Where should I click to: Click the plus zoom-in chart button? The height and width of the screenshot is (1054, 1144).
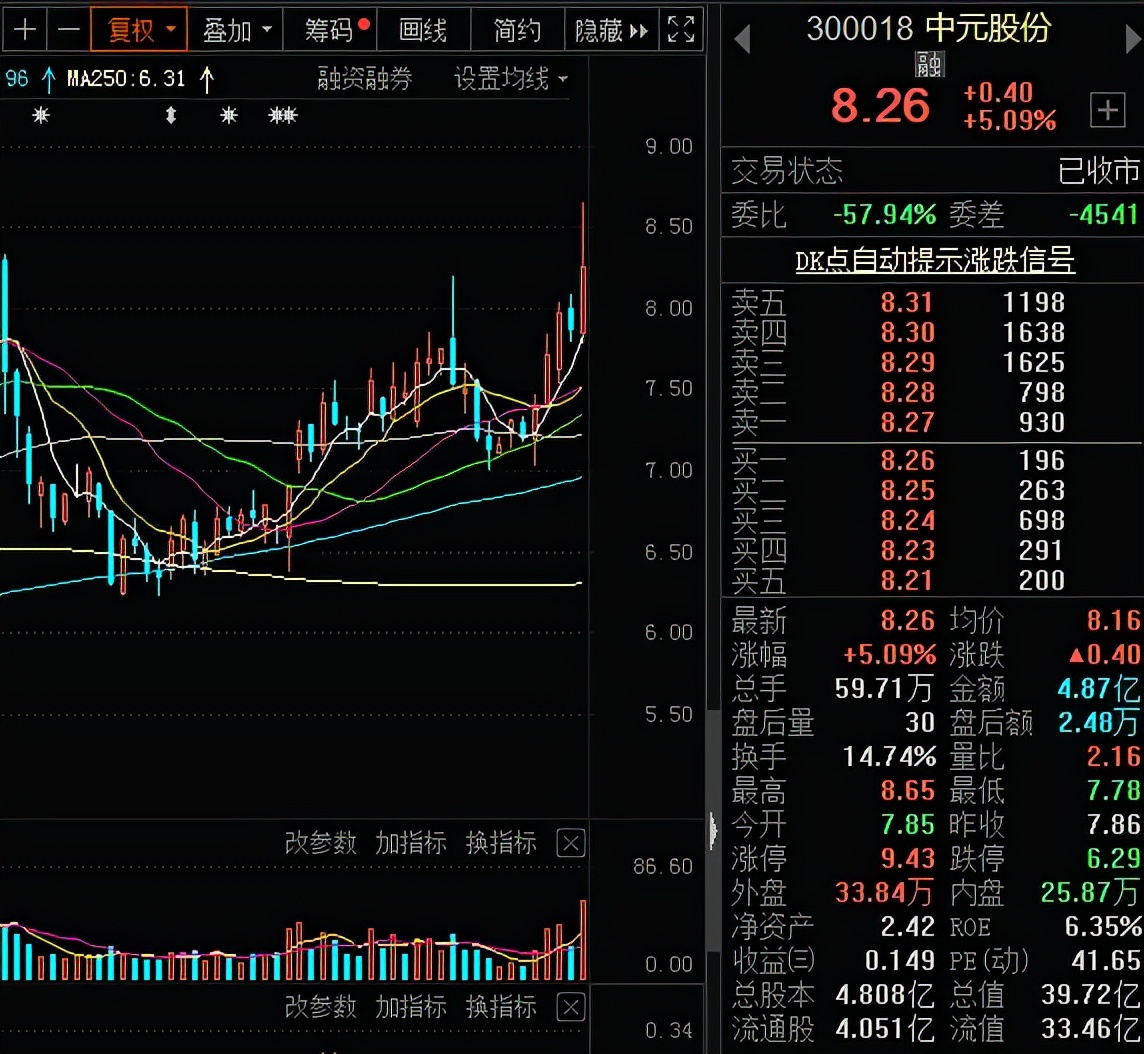(x=24, y=30)
